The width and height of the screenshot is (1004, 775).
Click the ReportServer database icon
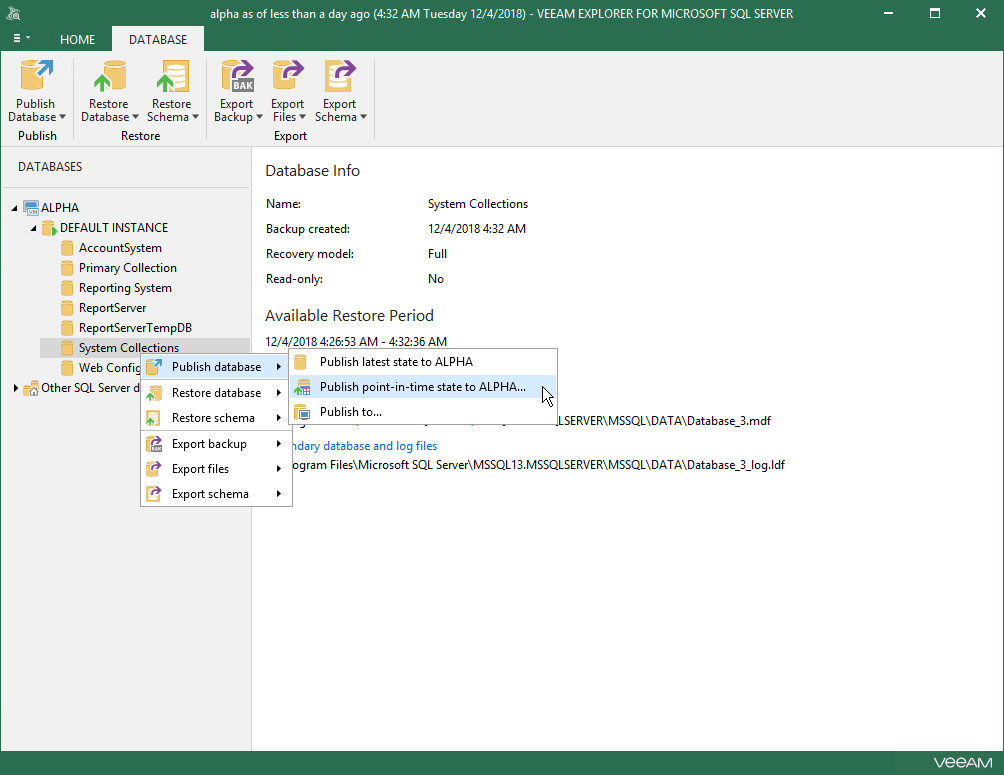67,308
